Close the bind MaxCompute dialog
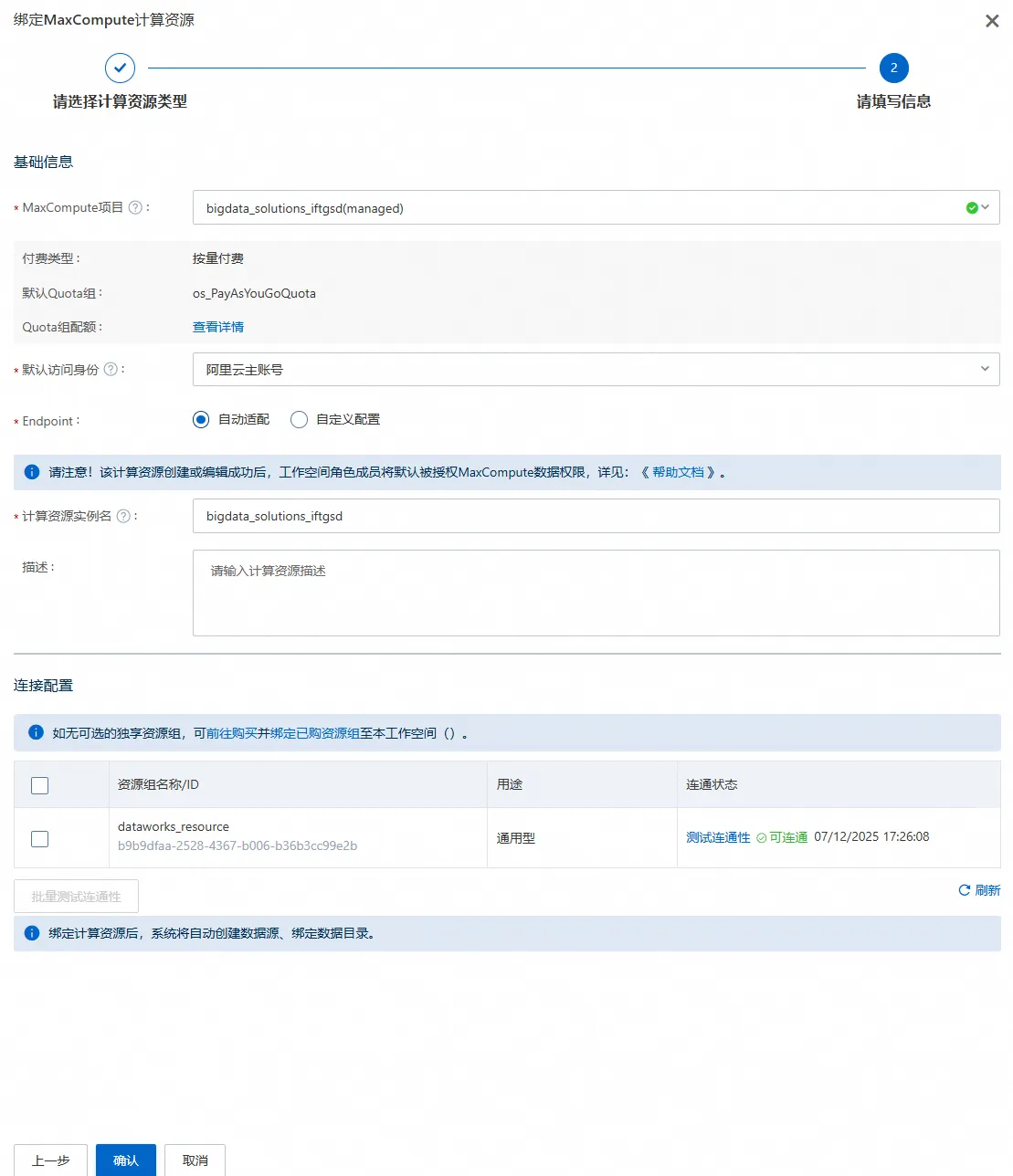This screenshot has height=1176, width=1013. coord(992,21)
